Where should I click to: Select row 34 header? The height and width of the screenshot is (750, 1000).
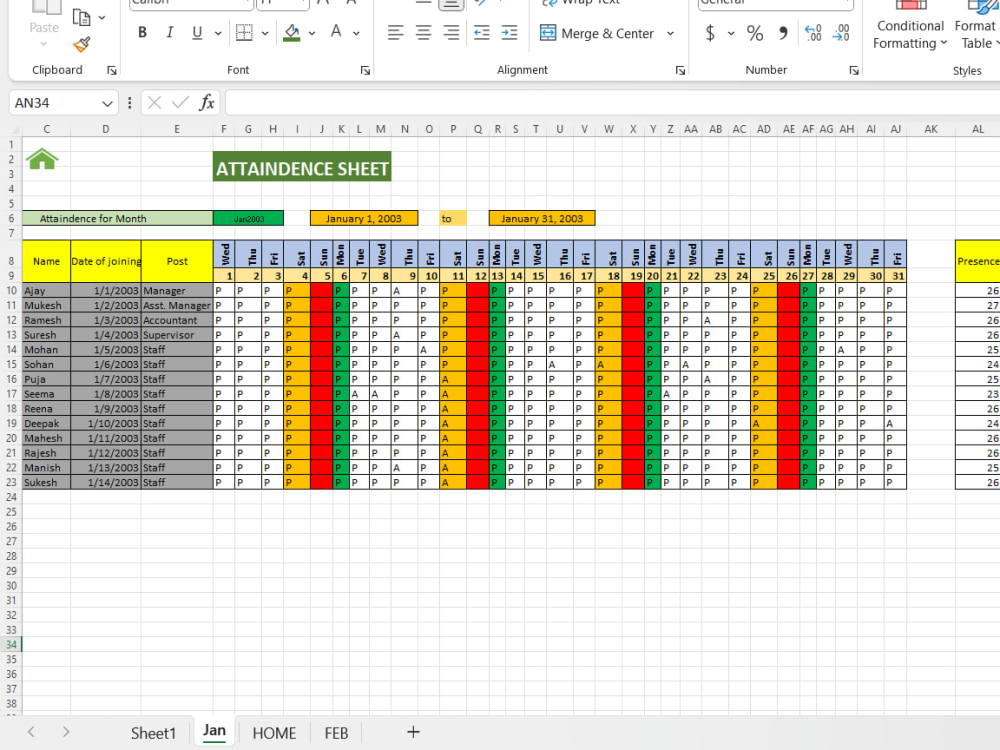tap(11, 645)
